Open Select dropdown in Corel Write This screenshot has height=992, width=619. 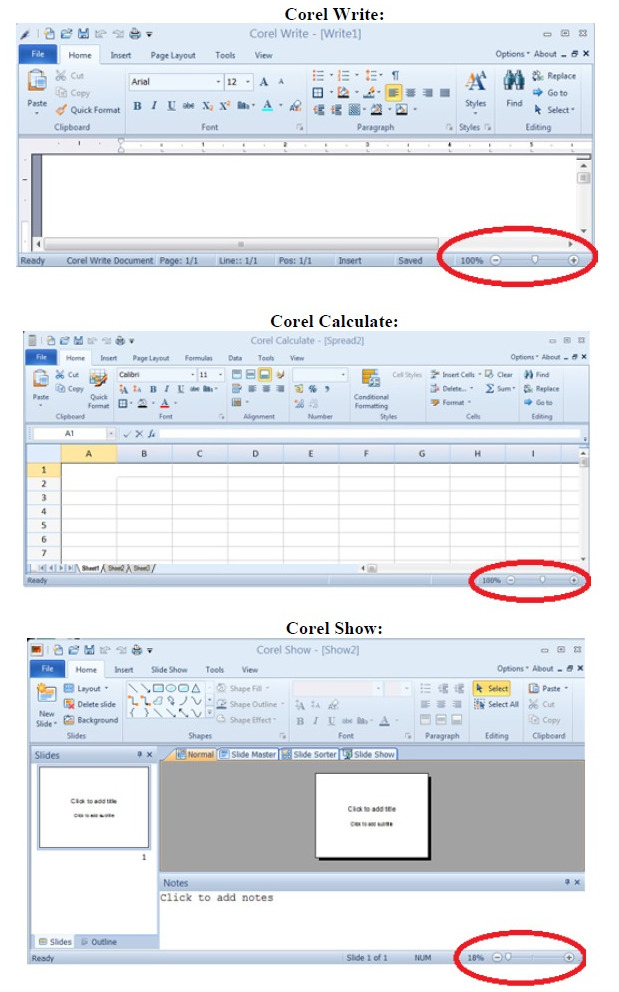(x=554, y=110)
